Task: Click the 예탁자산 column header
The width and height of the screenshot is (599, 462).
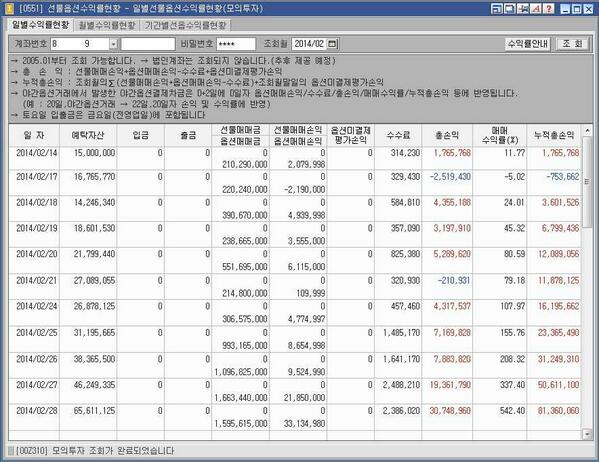Action: (x=88, y=135)
